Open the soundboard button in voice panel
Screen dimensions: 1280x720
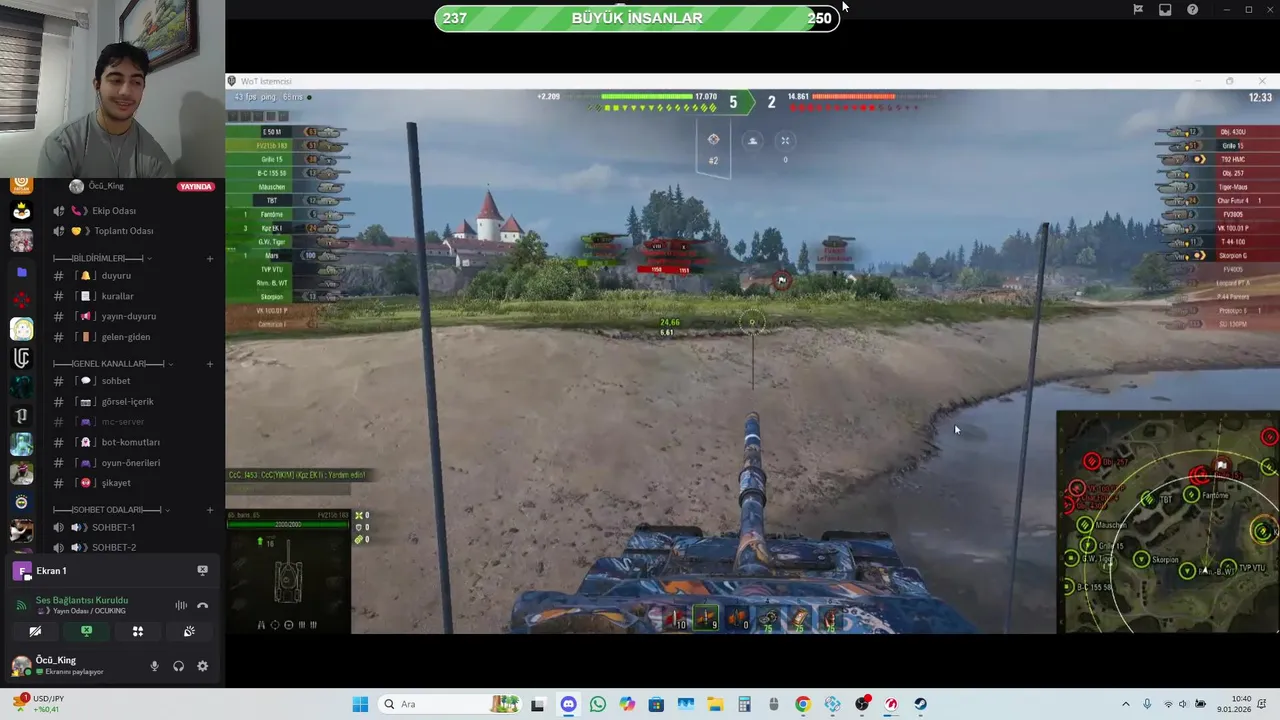tap(189, 631)
